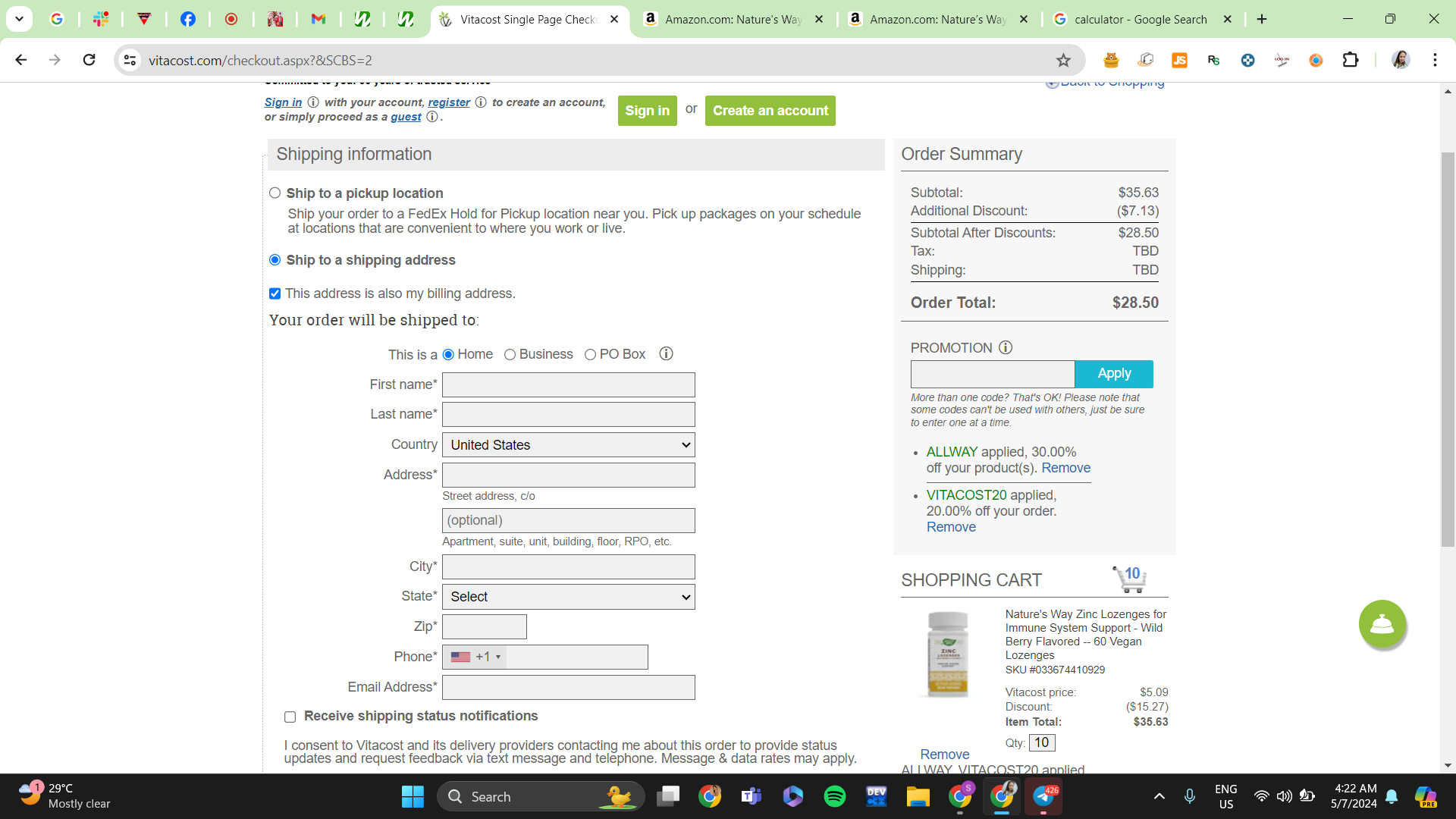
Task: Focus the street Address field
Action: pyautogui.click(x=568, y=475)
